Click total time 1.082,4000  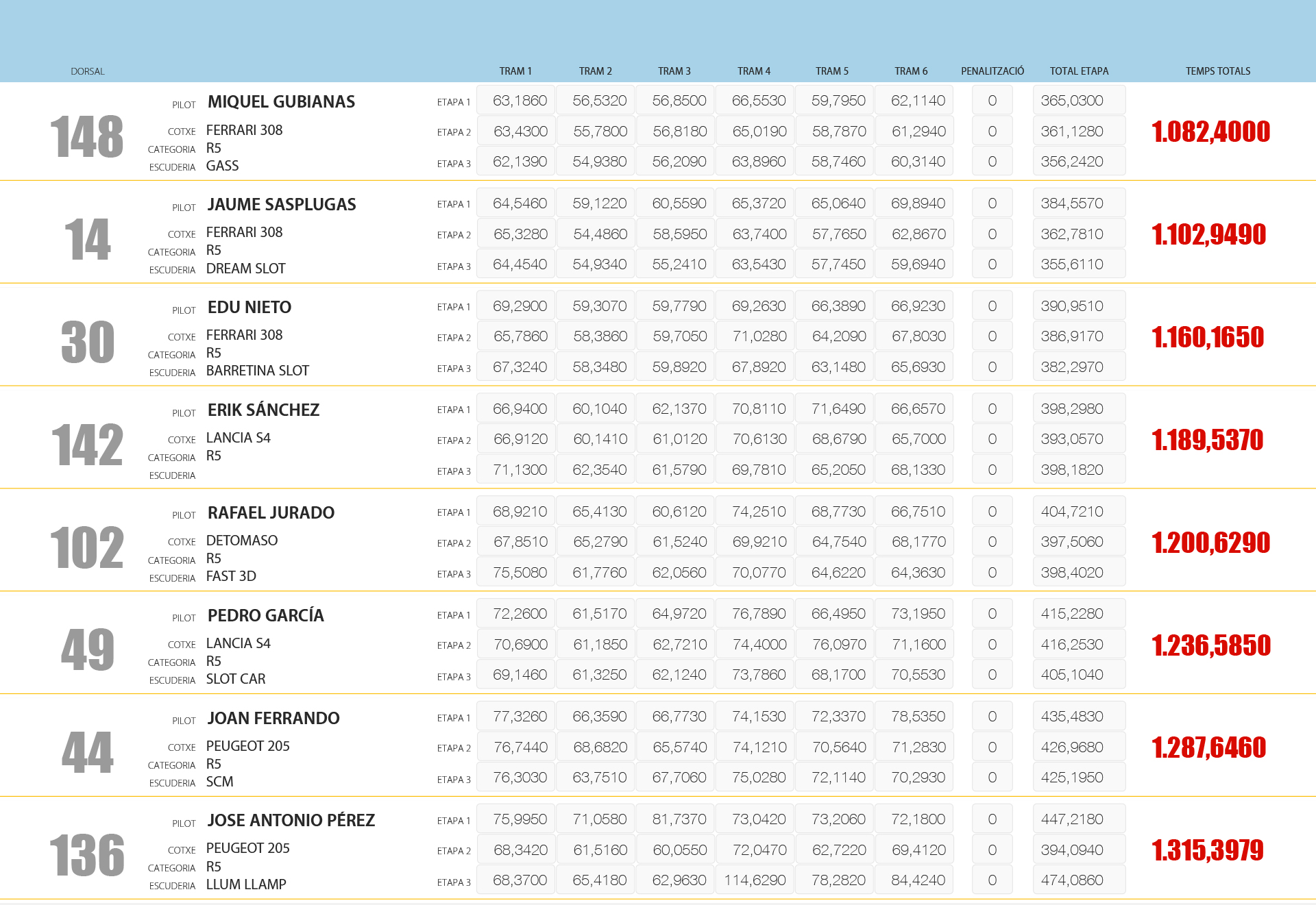point(1210,132)
